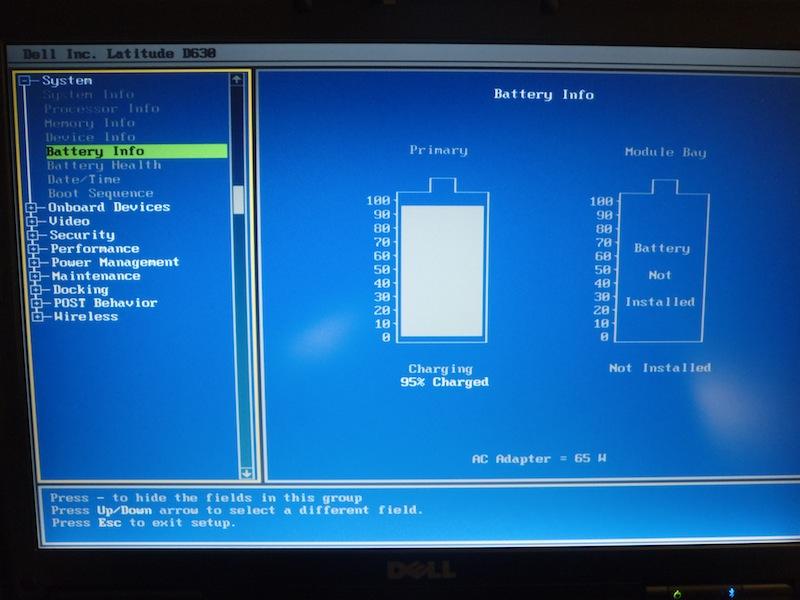Open the Boot Sequence settings

(x=101, y=193)
